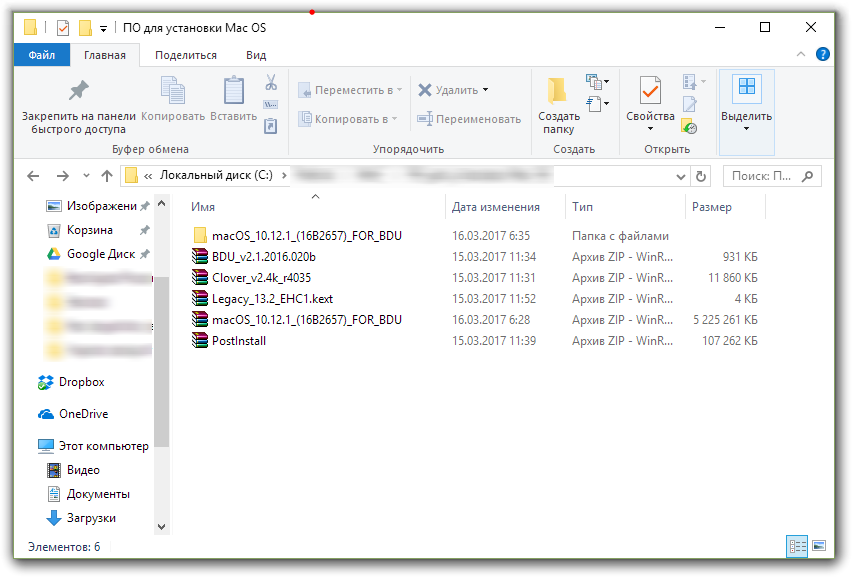Expand address bar history dropdown

682,176
